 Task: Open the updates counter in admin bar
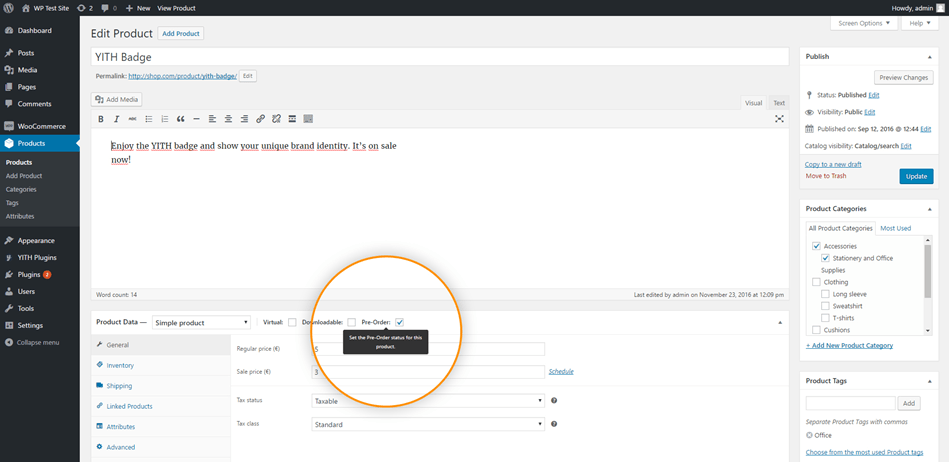click(85, 8)
